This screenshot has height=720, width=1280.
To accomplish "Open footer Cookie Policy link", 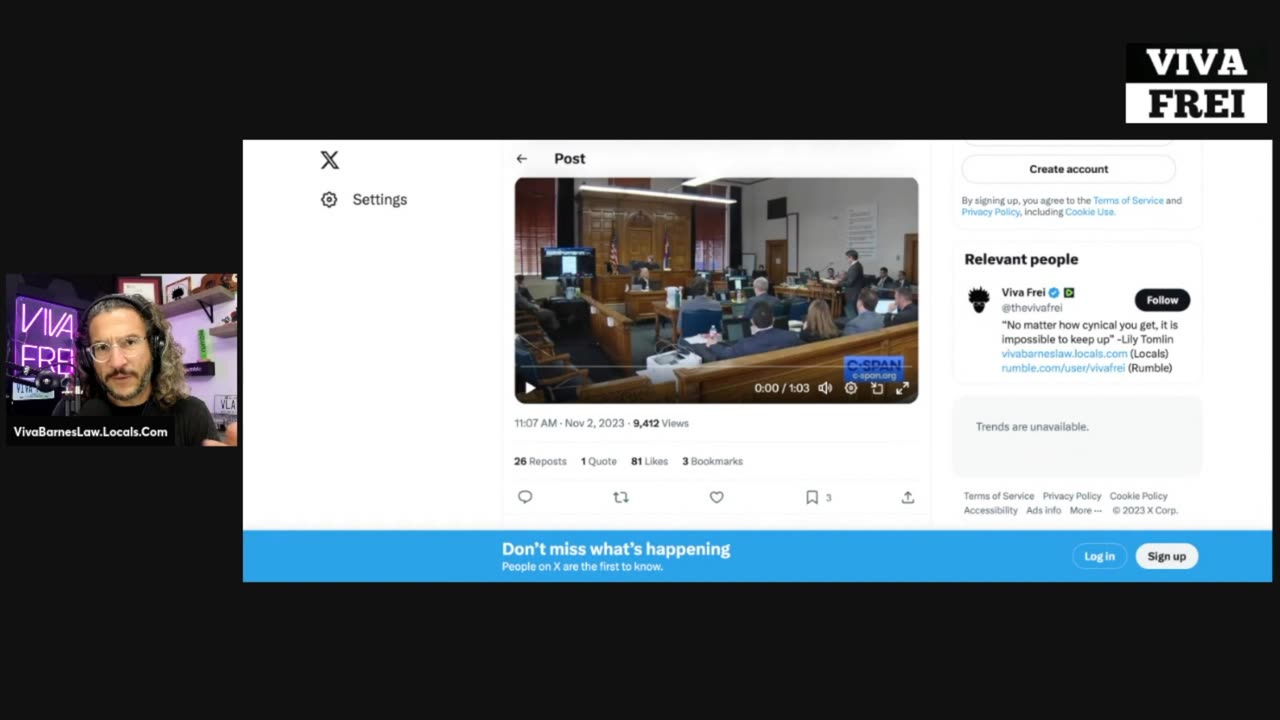I will pyautogui.click(x=1138, y=496).
